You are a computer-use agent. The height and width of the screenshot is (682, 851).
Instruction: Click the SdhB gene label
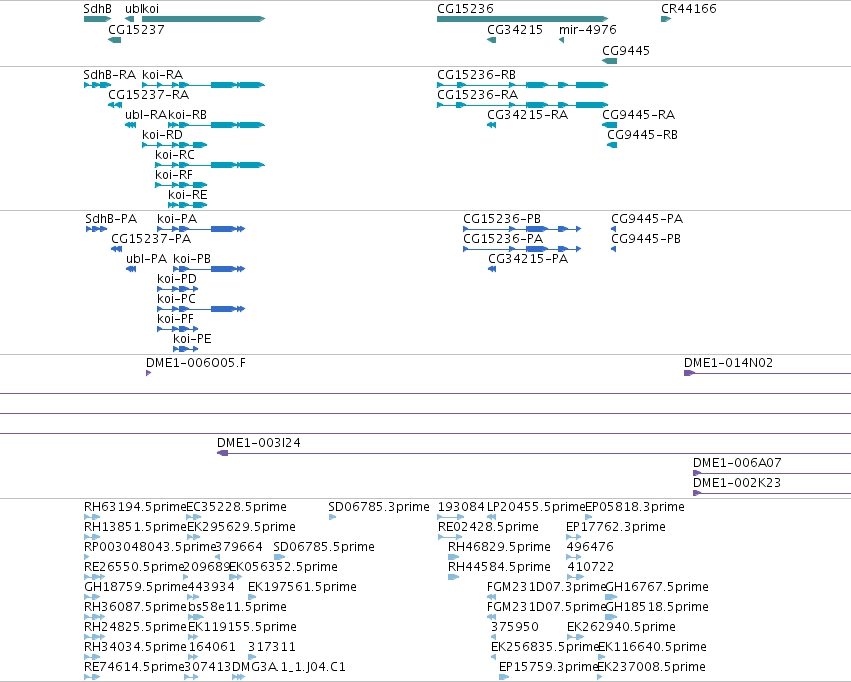pyautogui.click(x=98, y=9)
